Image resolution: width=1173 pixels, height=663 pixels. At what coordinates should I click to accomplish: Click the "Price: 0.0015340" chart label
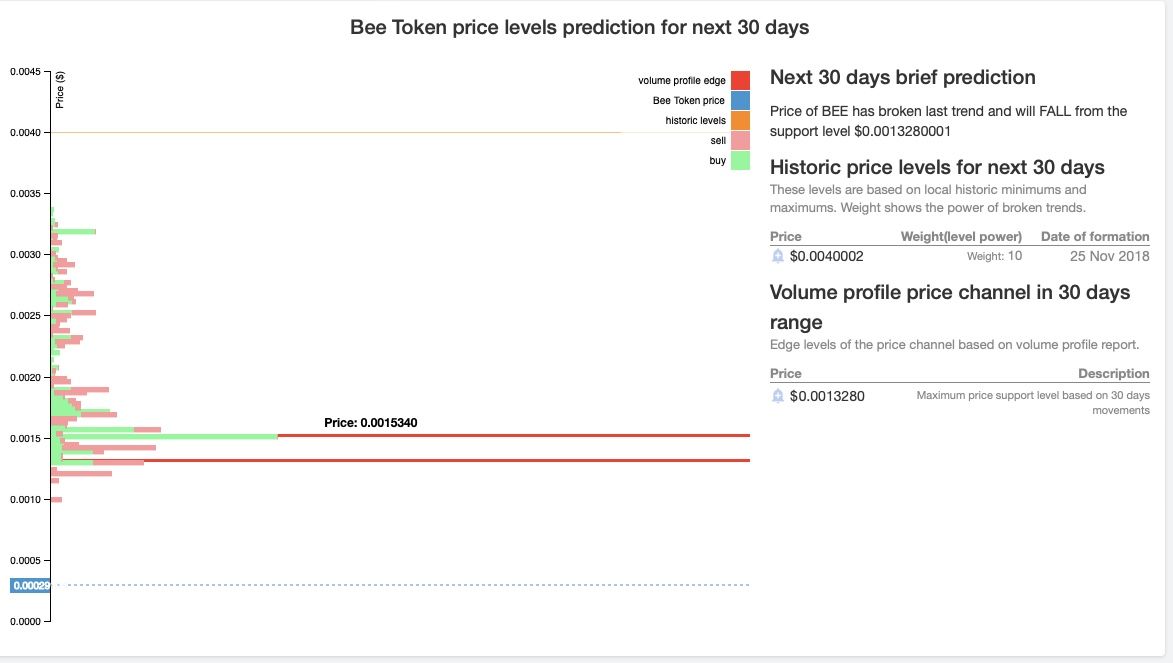tap(370, 423)
